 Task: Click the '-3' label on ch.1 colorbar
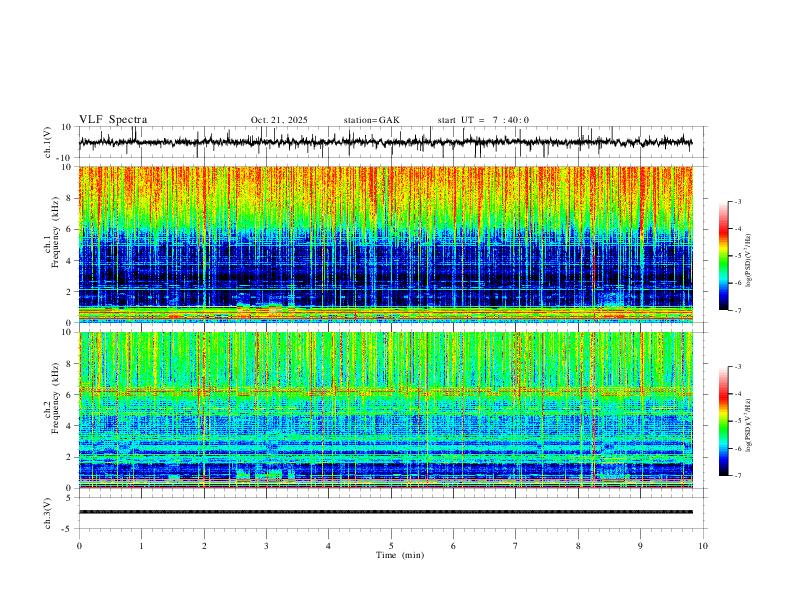point(737,201)
